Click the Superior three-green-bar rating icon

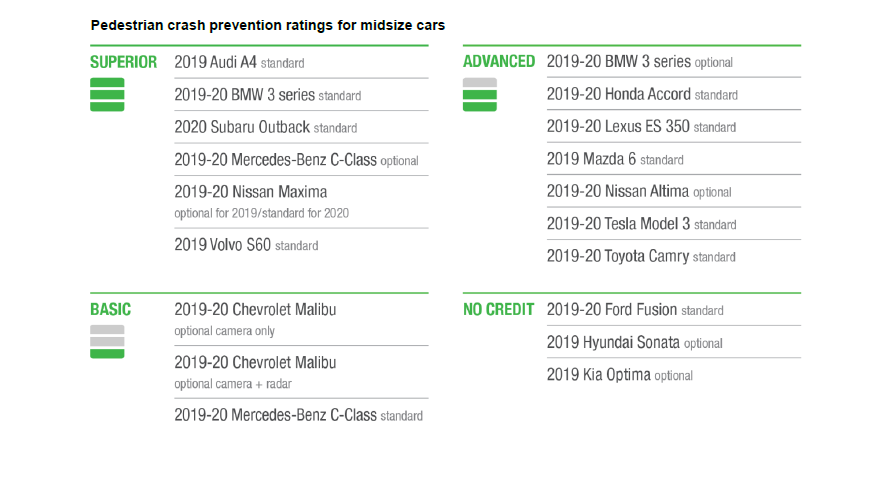tap(107, 94)
